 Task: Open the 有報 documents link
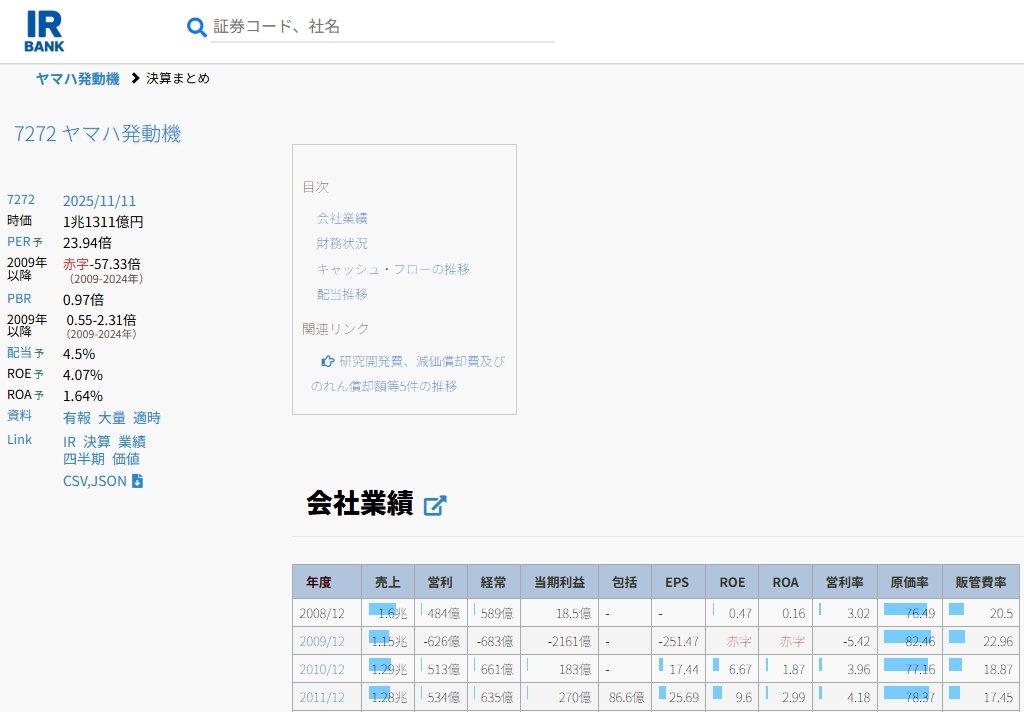pos(77,417)
